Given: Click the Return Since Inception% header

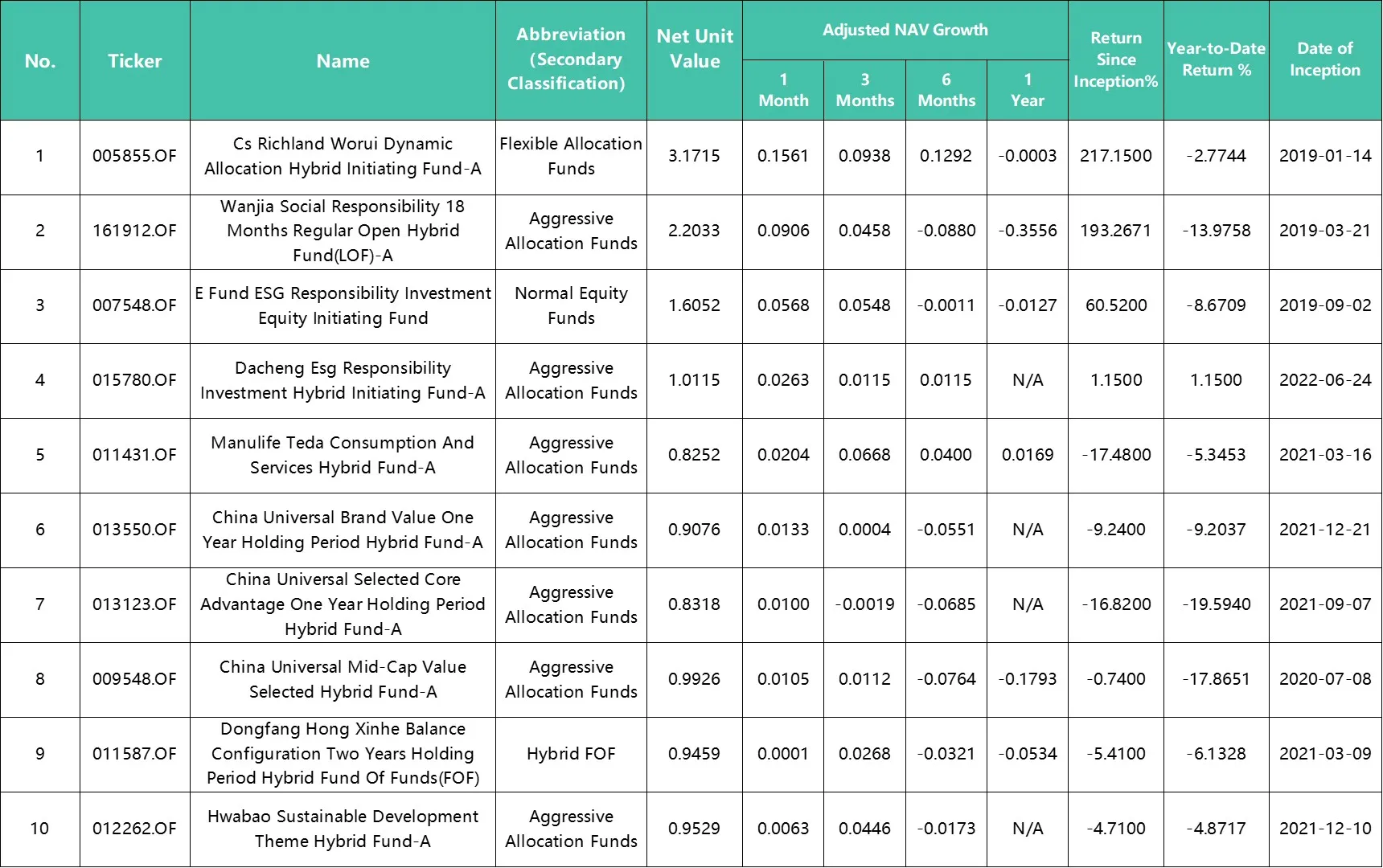Looking at the screenshot, I should (x=1115, y=59).
